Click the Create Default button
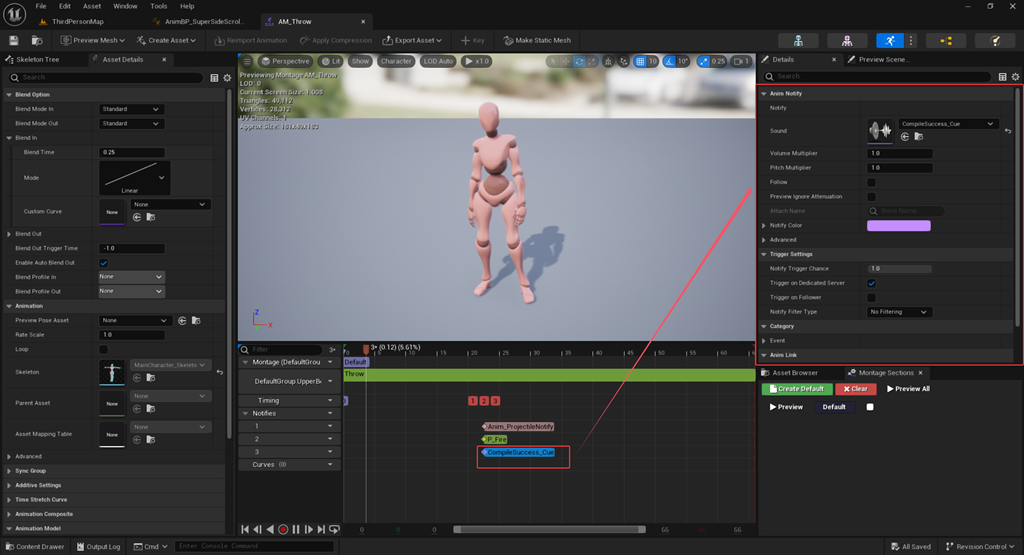The image size is (1024, 555). click(797, 389)
